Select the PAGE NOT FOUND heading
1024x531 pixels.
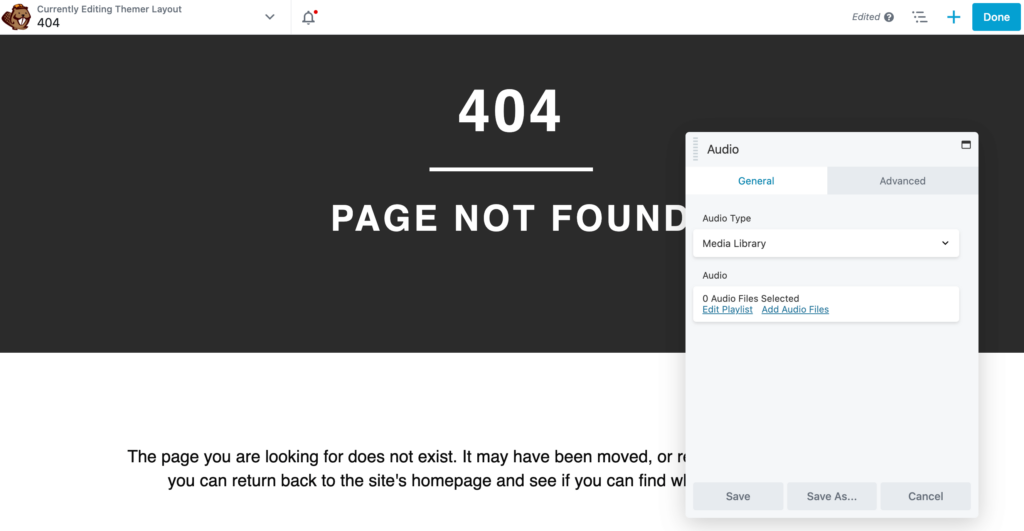[x=508, y=218]
